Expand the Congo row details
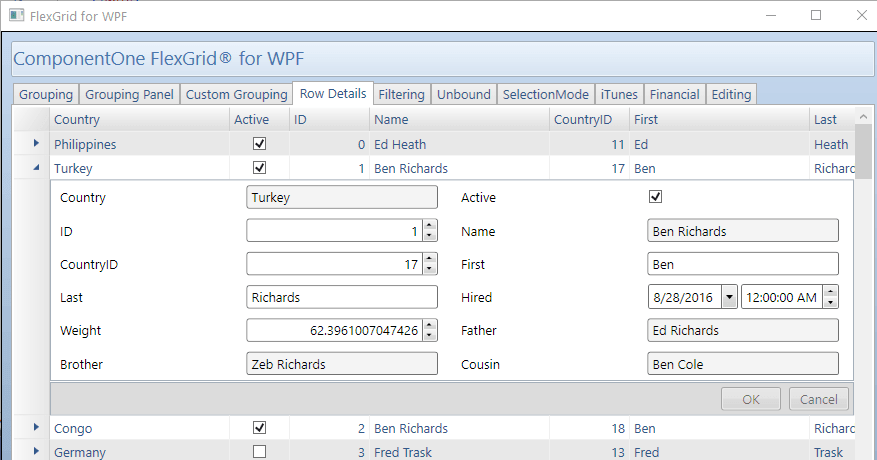The height and width of the screenshot is (460, 877). [x=36, y=428]
